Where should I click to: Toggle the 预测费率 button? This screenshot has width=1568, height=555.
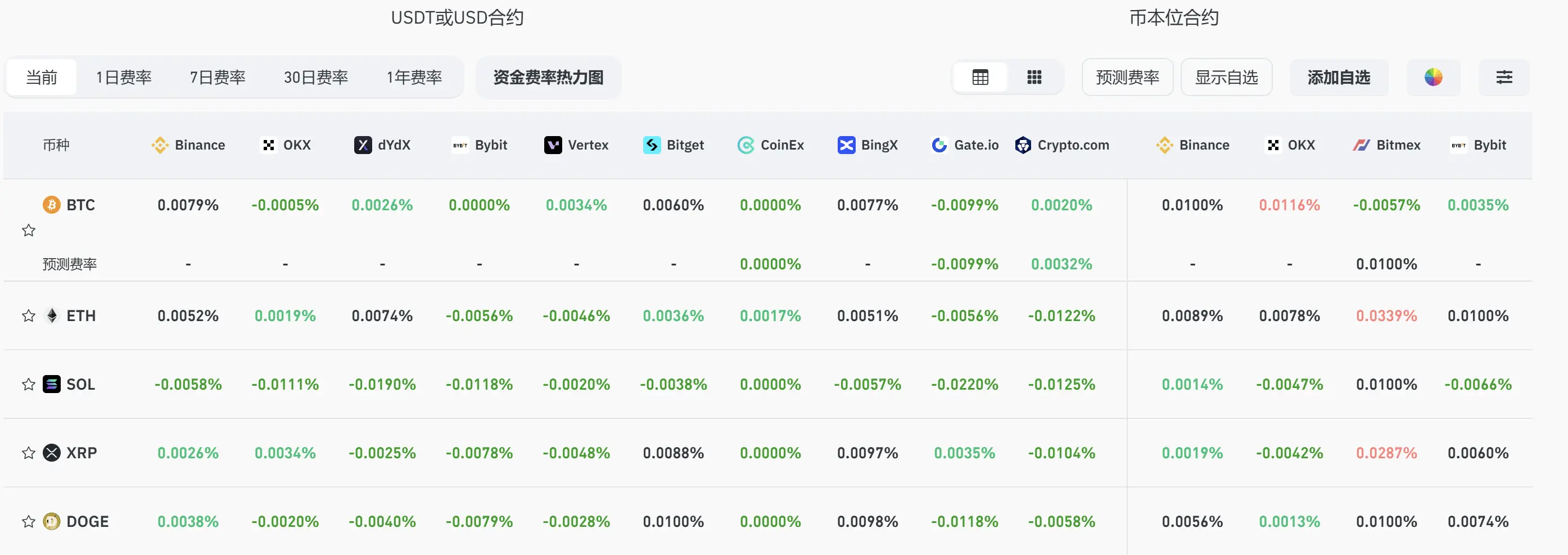click(1127, 77)
